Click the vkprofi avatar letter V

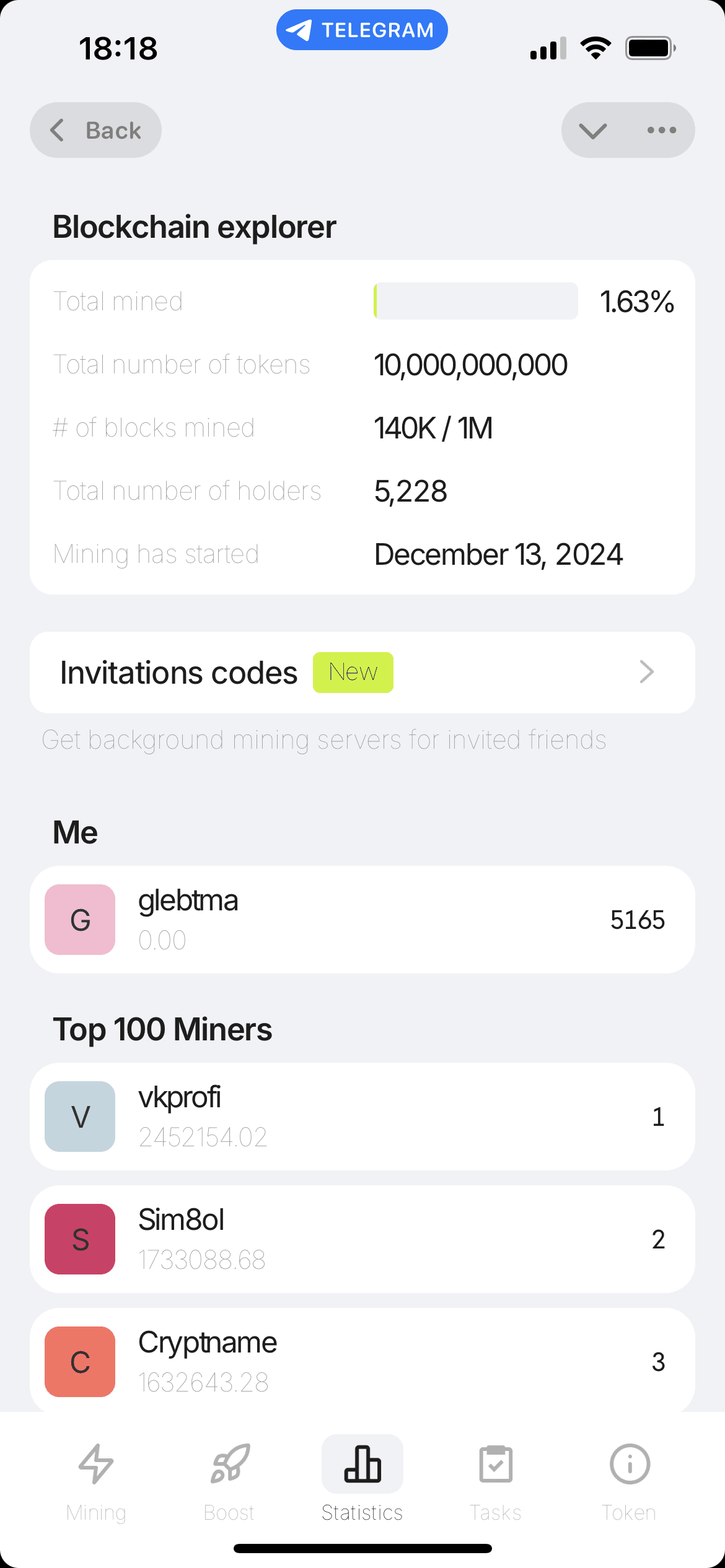pos(80,1117)
